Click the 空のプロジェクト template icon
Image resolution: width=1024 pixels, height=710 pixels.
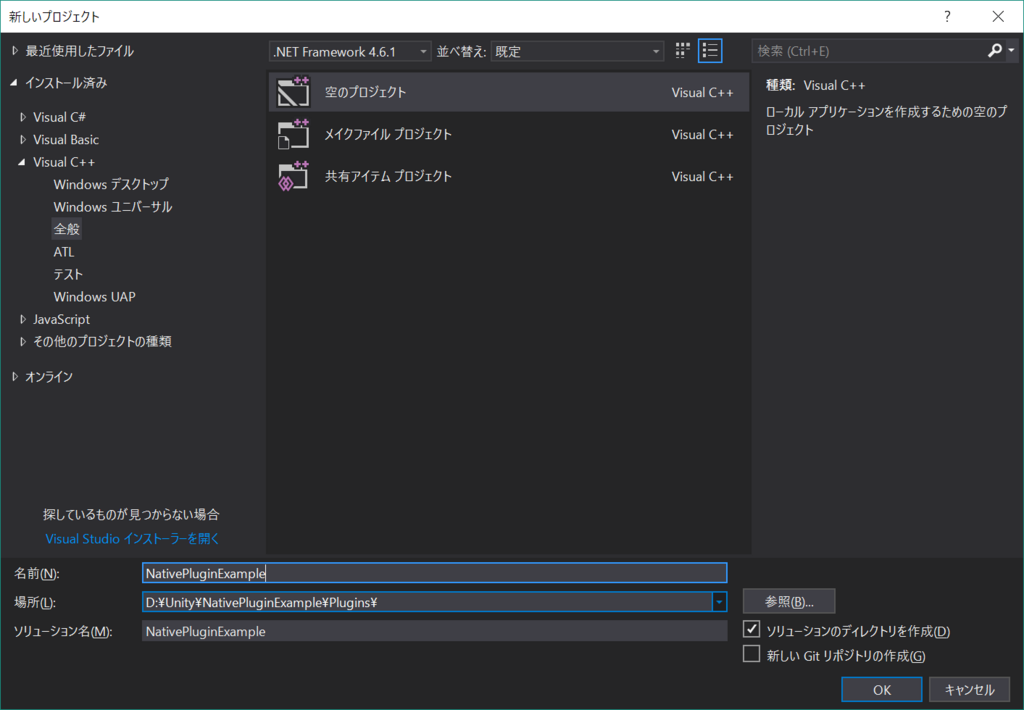[293, 92]
